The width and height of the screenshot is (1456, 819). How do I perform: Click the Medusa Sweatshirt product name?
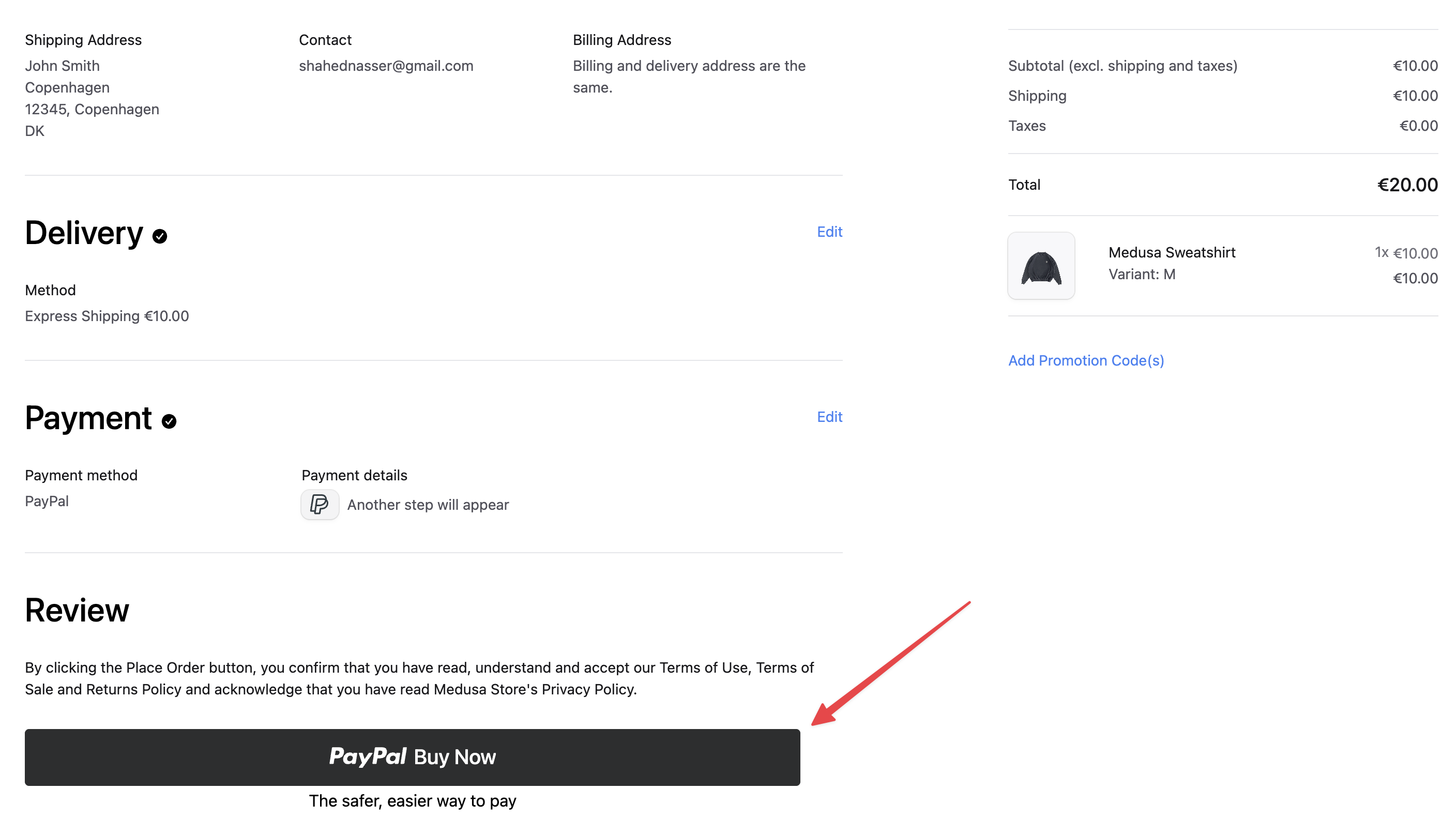[x=1171, y=253]
